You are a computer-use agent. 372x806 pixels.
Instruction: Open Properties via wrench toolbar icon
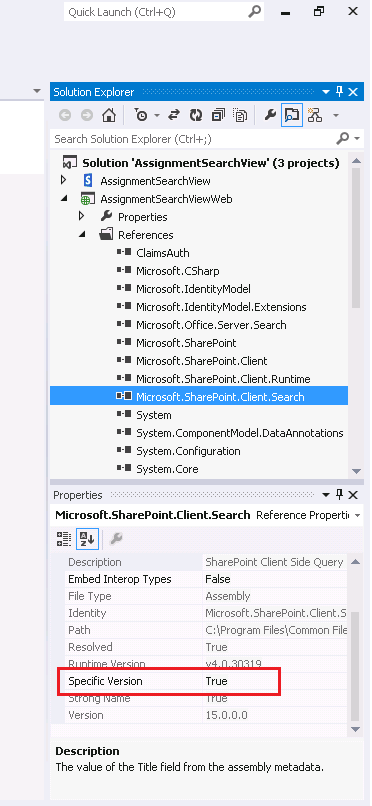pos(270,115)
